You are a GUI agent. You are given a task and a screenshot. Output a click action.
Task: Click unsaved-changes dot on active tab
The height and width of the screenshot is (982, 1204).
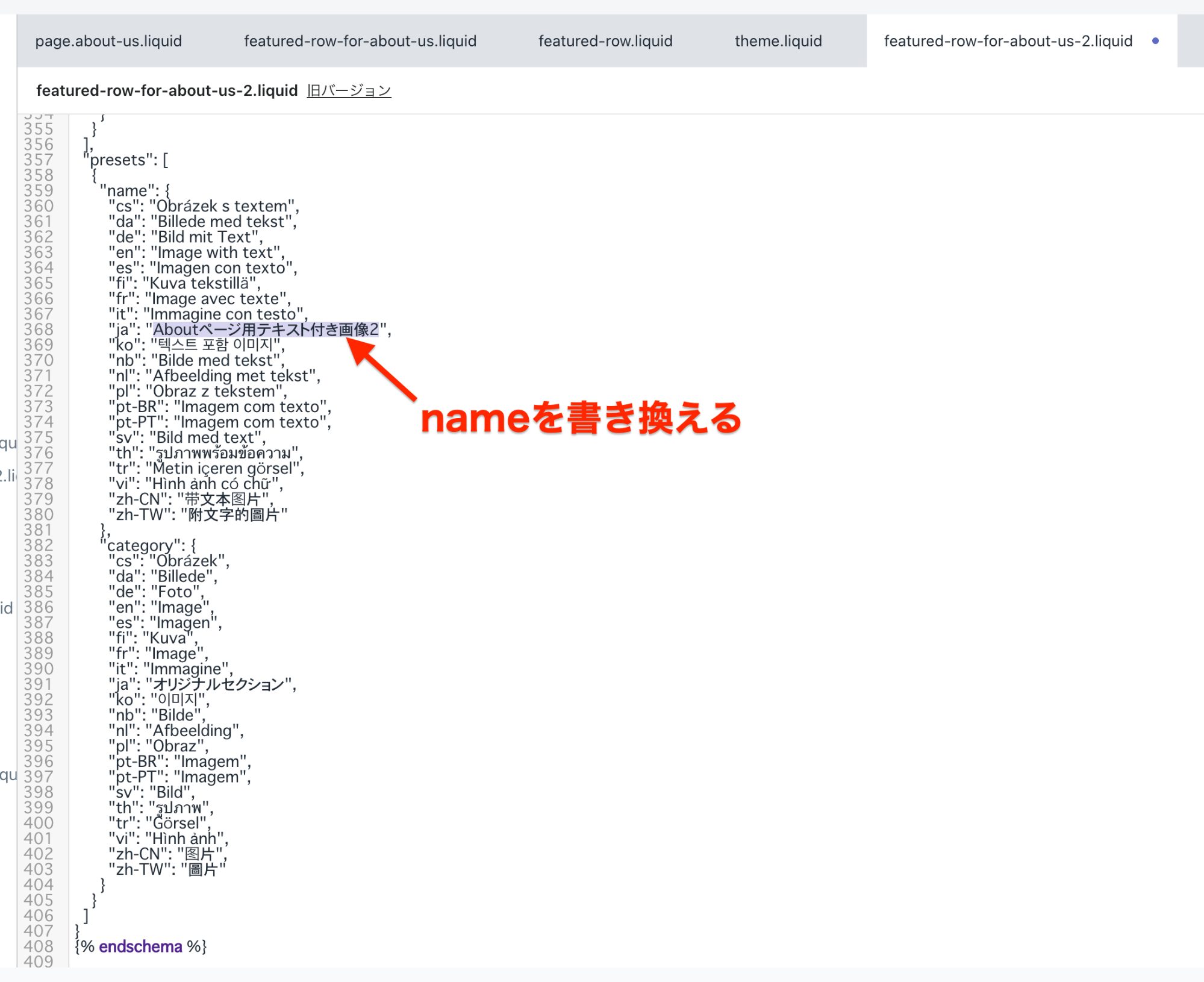tap(1155, 41)
